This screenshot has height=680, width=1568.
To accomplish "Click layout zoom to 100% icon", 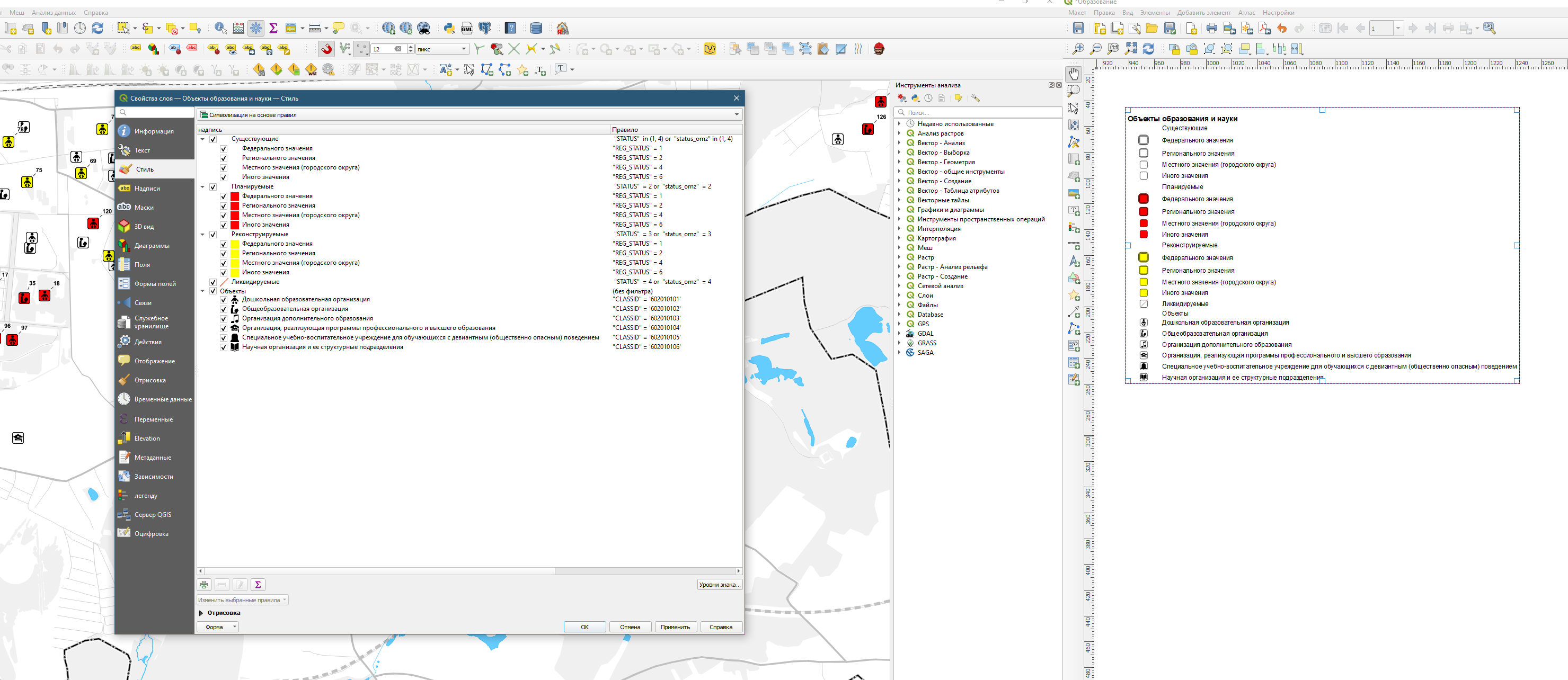I will pyautogui.click(x=1113, y=49).
